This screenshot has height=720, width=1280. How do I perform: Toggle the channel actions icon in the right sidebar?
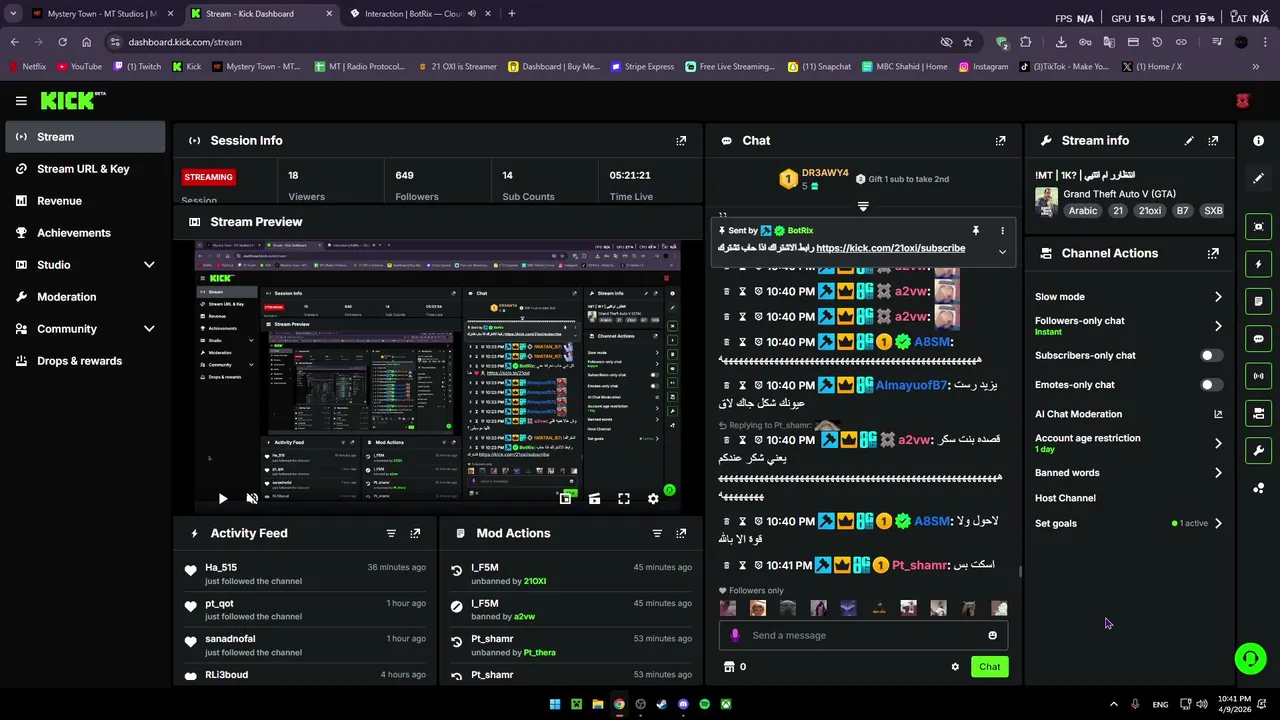point(1259,413)
